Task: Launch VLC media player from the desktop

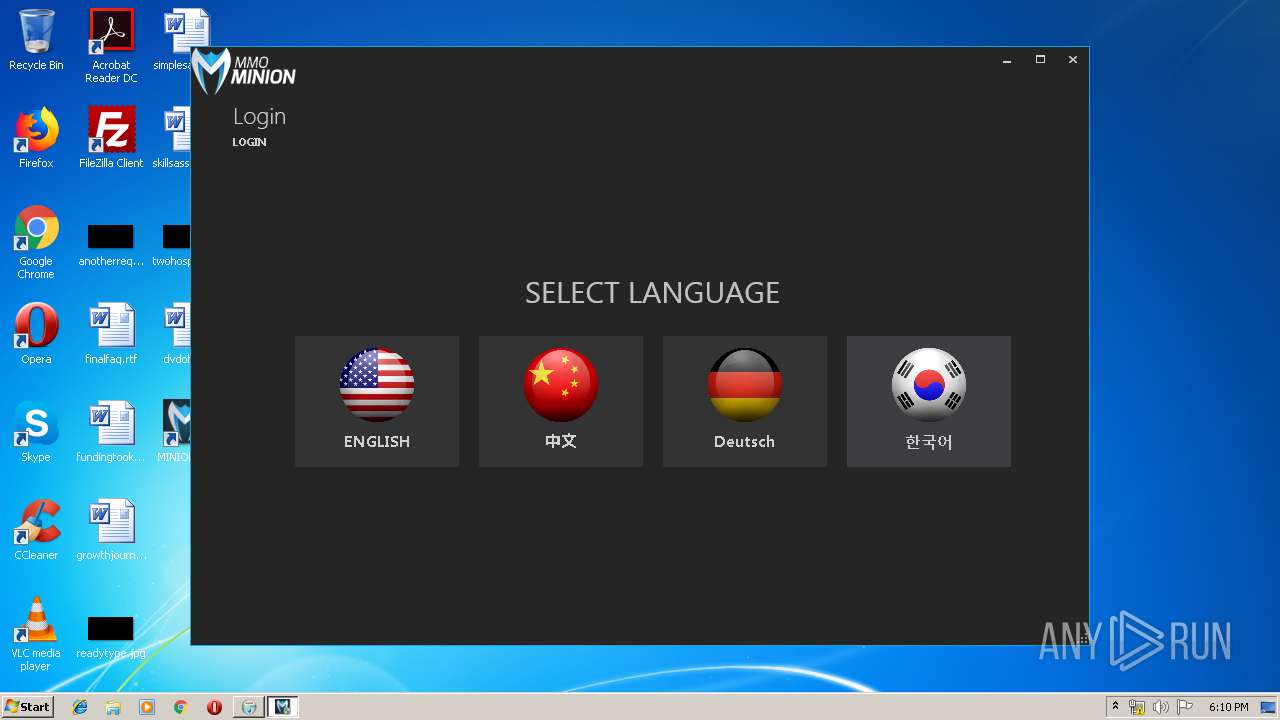Action: 36,634
